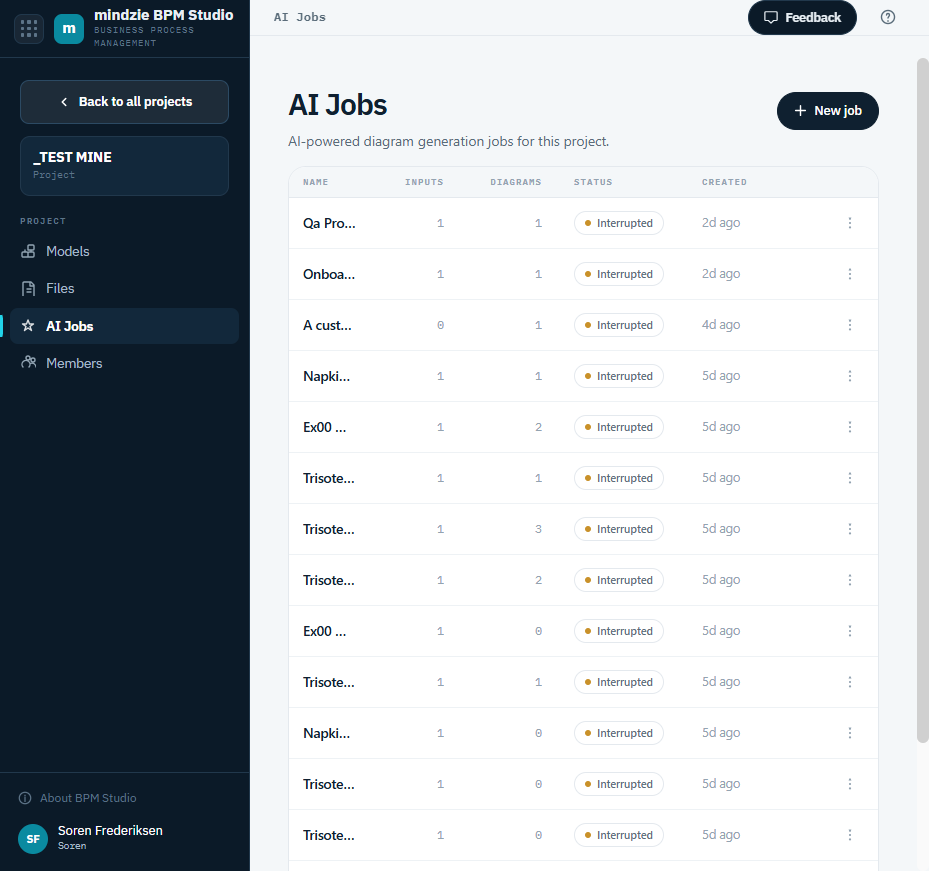Screen dimensions: 929x871
Task: Click the Members people icon
Action: 28,363
